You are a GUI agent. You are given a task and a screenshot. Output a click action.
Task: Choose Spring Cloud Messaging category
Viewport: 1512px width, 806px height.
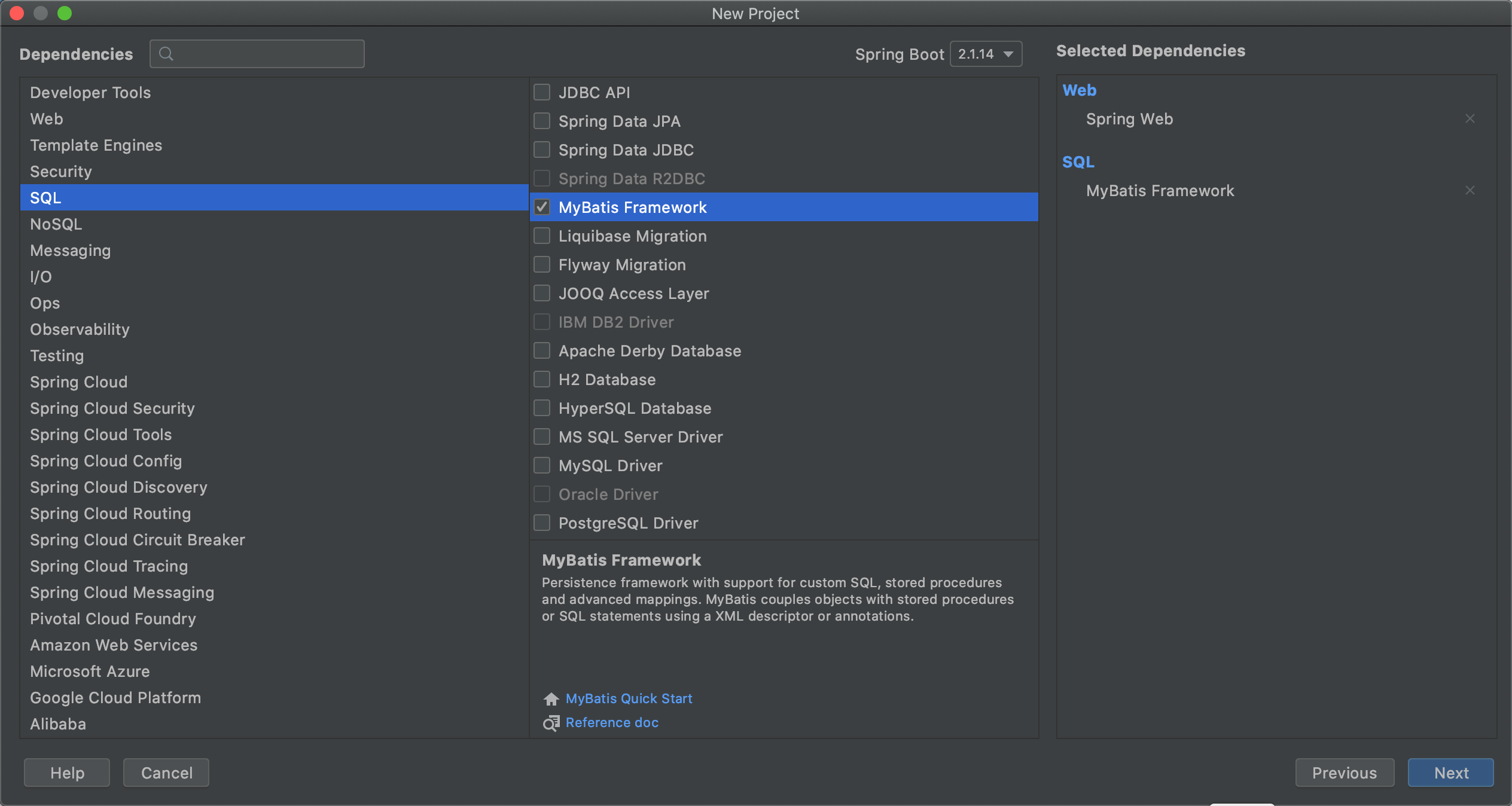click(x=275, y=593)
